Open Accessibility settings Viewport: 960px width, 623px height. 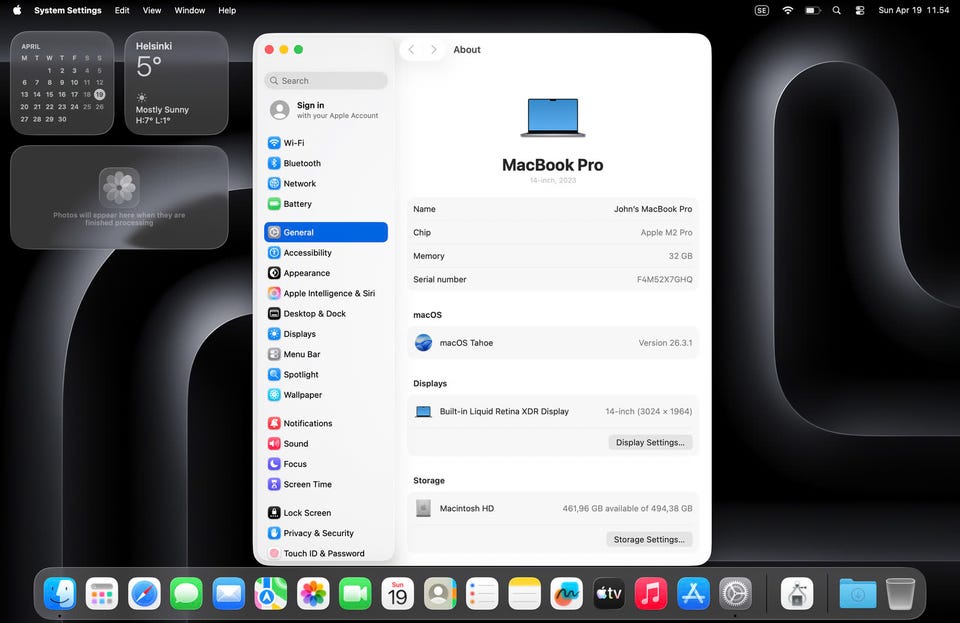[x=326, y=252]
